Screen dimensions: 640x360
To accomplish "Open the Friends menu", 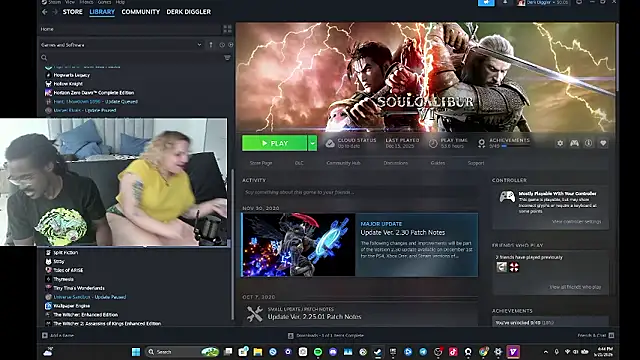I will coord(86,2).
